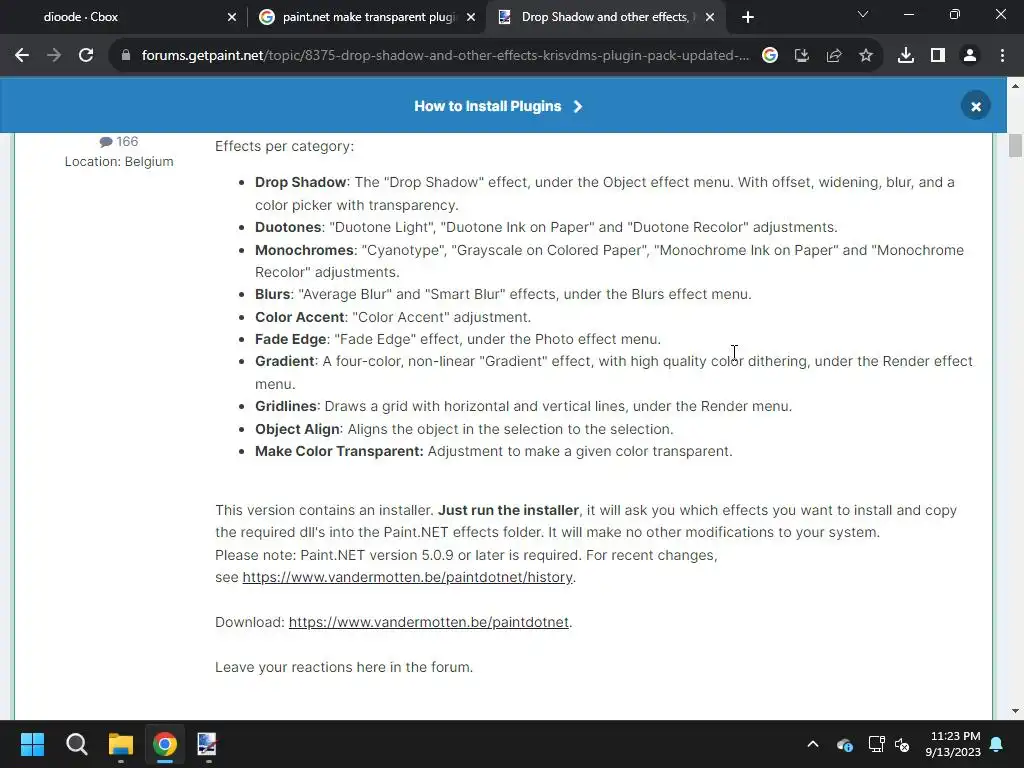Click the scrollbar down arrow
Viewport: 1024px width, 768px height.
click(1015, 711)
